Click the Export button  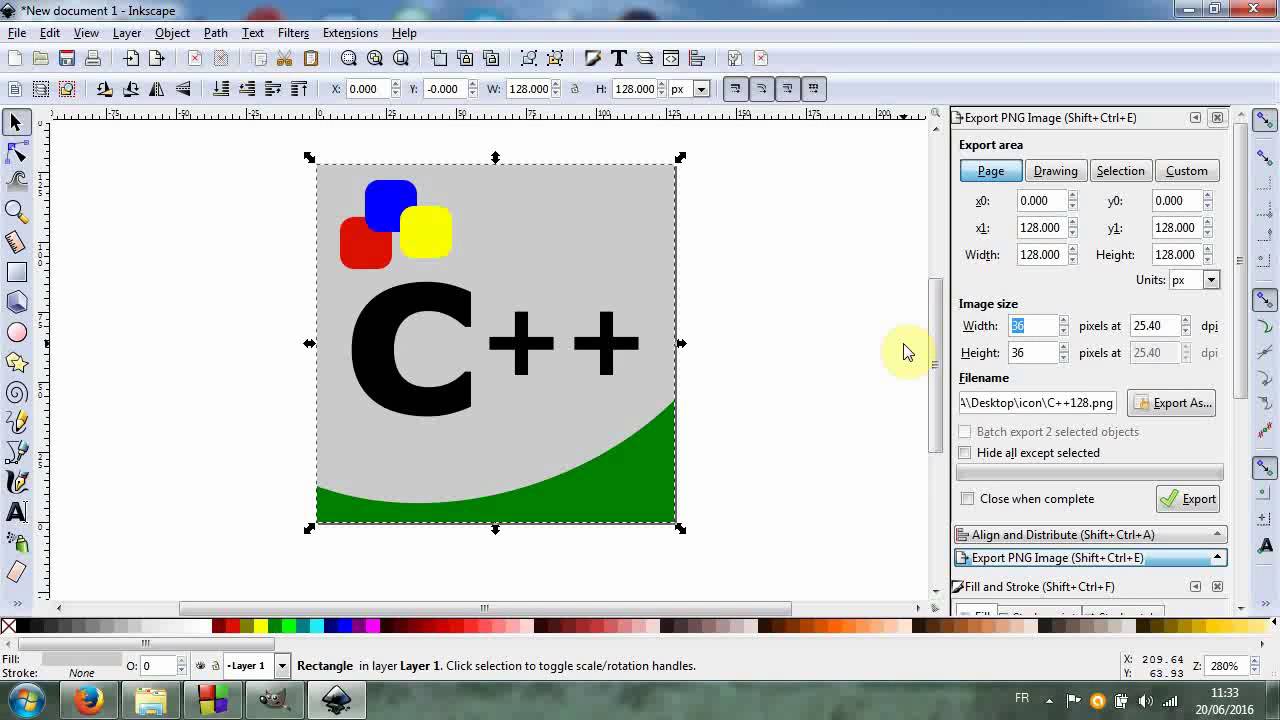click(x=1187, y=498)
